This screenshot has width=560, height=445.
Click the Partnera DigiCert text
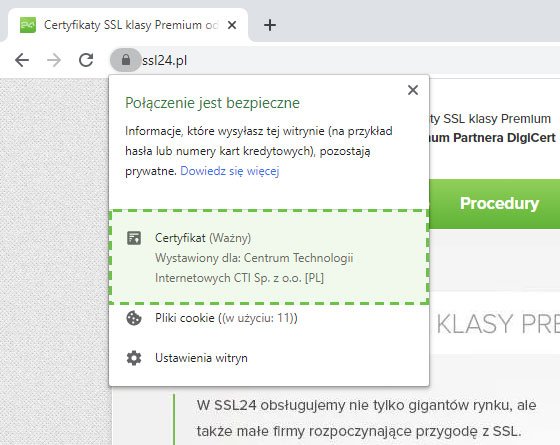pyautogui.click(x=504, y=138)
